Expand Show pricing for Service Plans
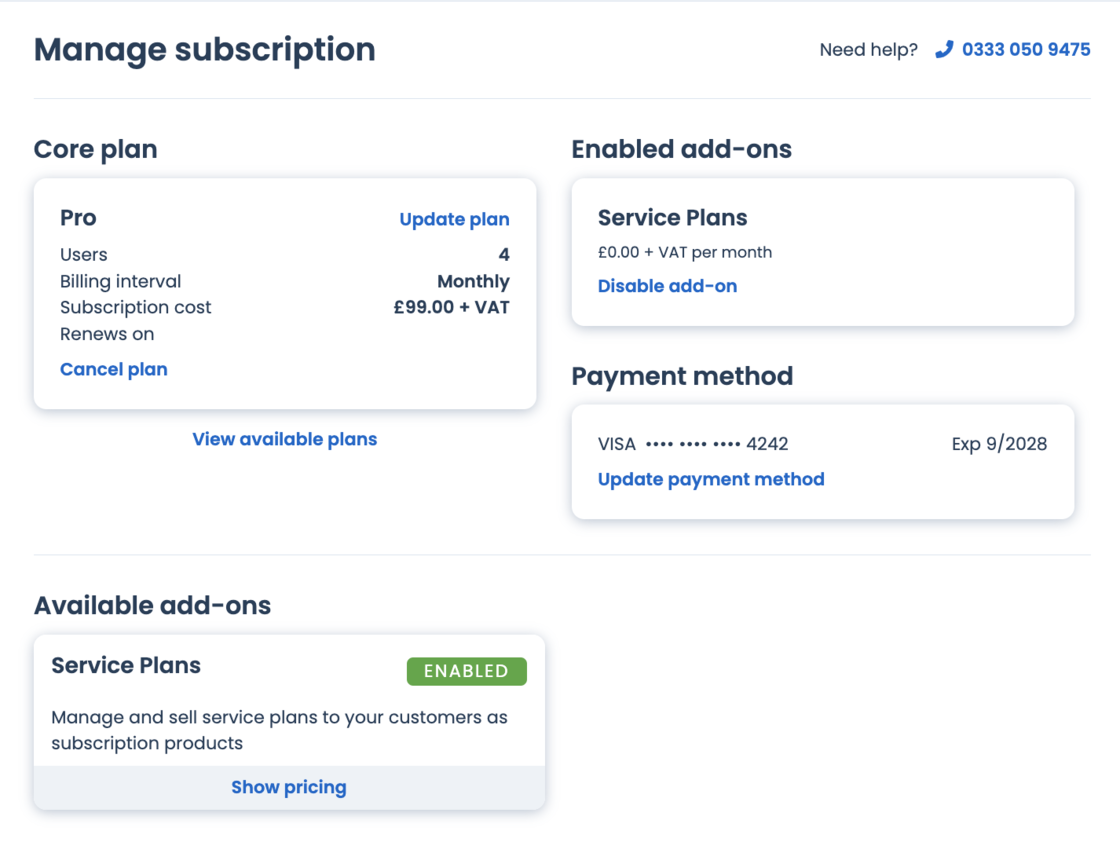The image size is (1120, 842). (289, 787)
